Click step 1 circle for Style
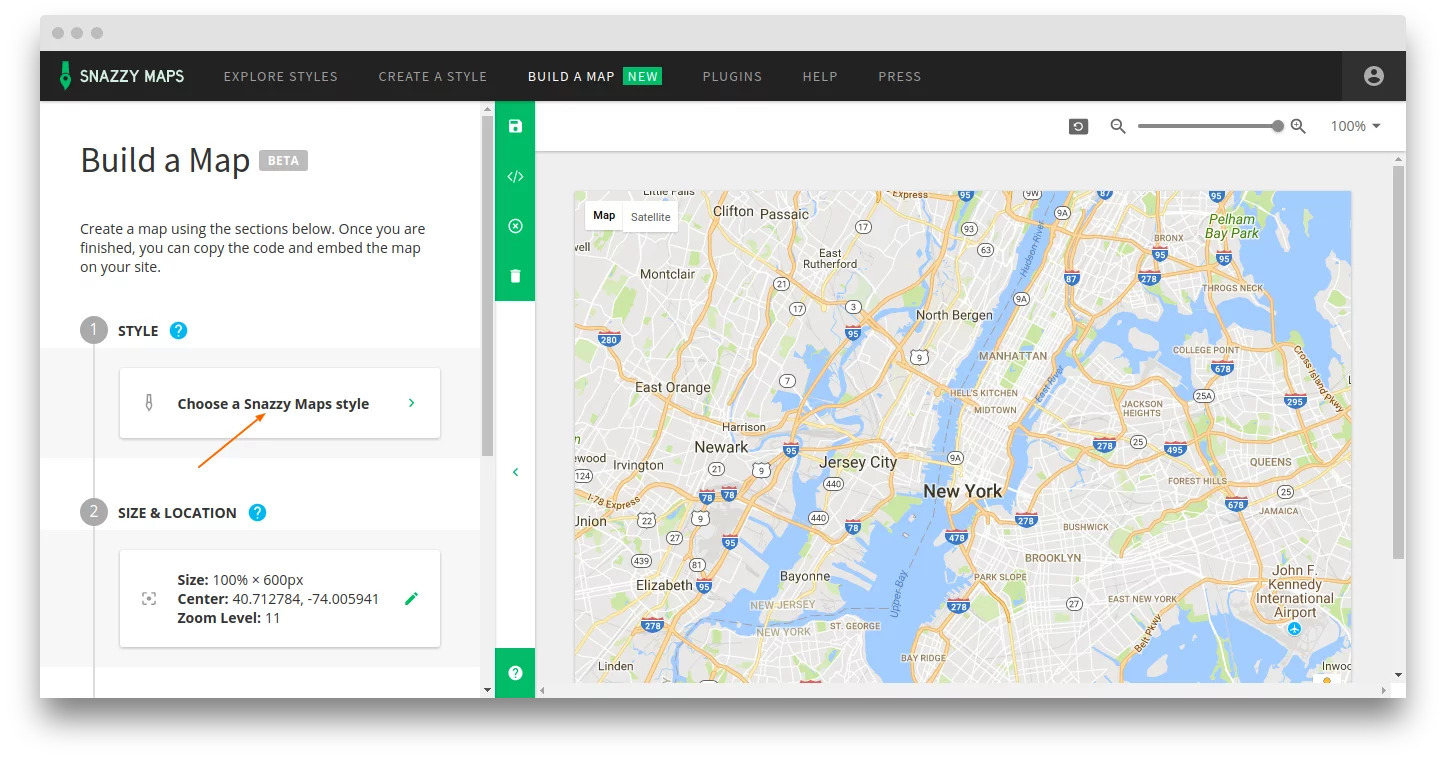The image size is (1446, 768). point(94,331)
